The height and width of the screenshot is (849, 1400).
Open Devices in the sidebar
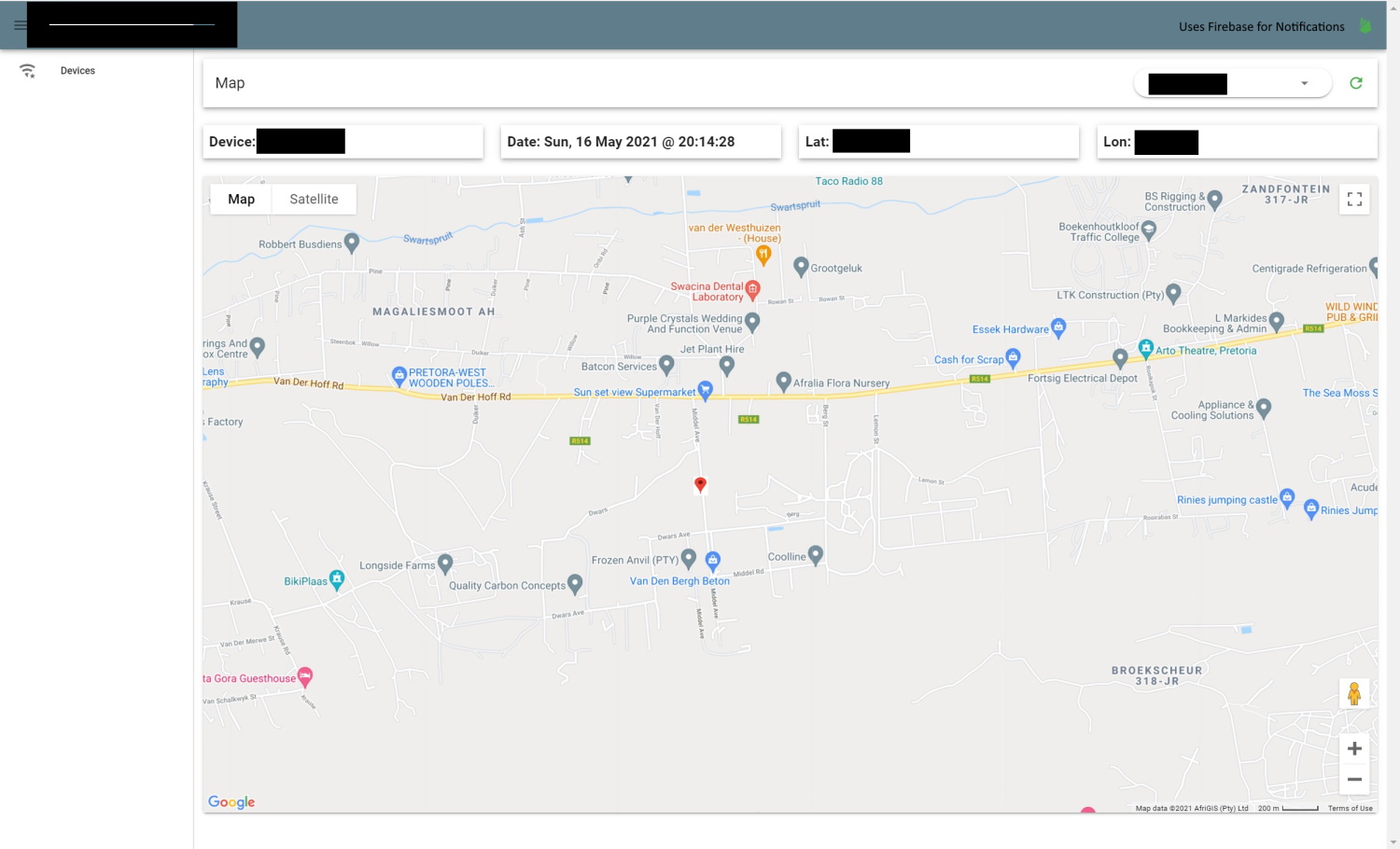[77, 71]
